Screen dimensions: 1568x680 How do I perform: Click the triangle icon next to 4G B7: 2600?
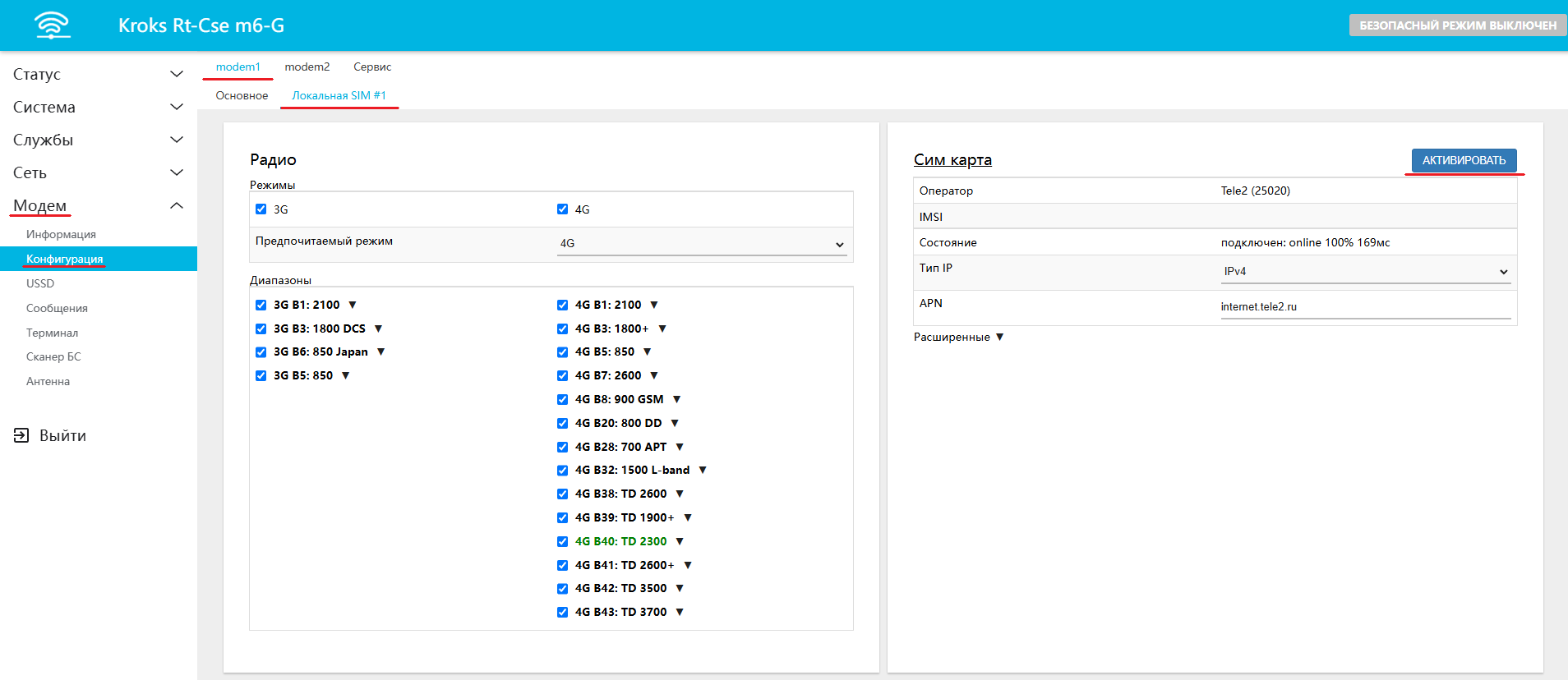click(654, 375)
